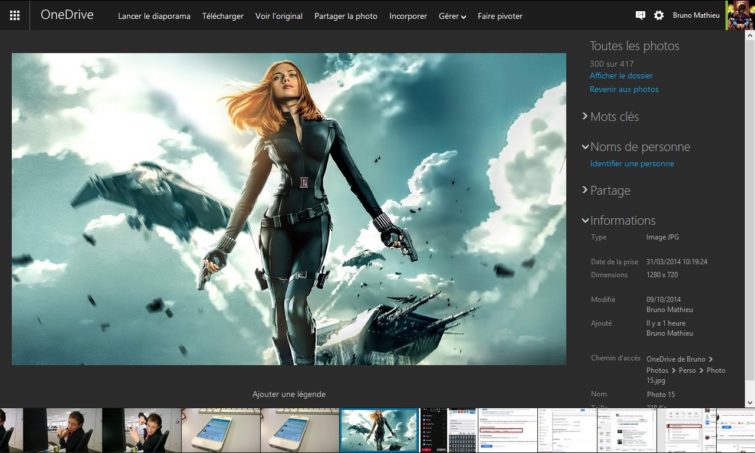Screen dimensions: 755x453
Task: Go to the OneDrive home logo
Action: 67,15
